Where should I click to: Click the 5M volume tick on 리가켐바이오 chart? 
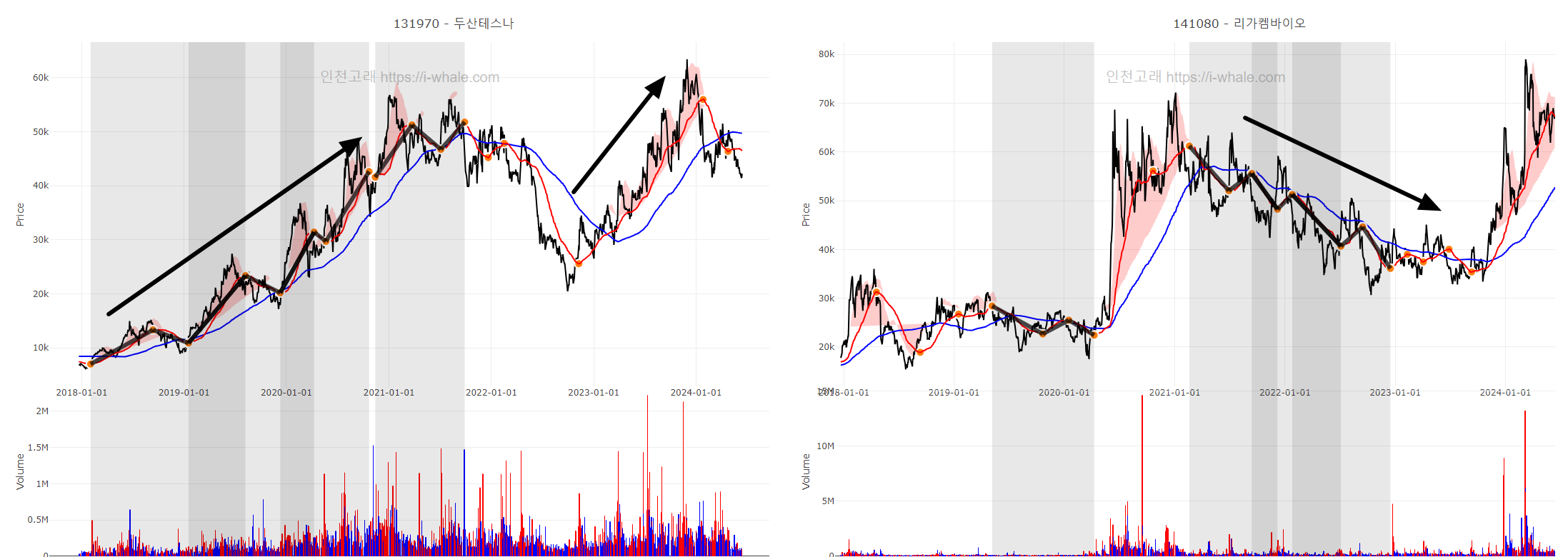tap(828, 501)
